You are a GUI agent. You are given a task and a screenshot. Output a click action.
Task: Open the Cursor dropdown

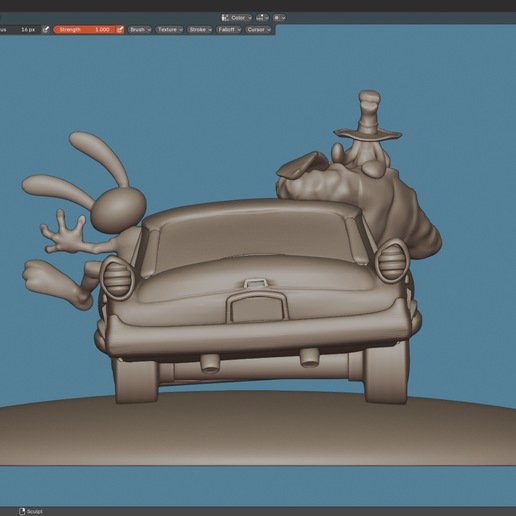[259, 30]
